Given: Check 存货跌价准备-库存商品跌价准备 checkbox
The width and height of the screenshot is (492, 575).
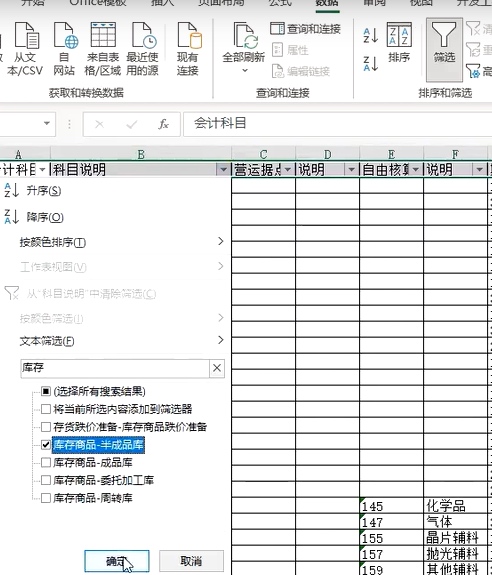Looking at the screenshot, I should click(46, 427).
